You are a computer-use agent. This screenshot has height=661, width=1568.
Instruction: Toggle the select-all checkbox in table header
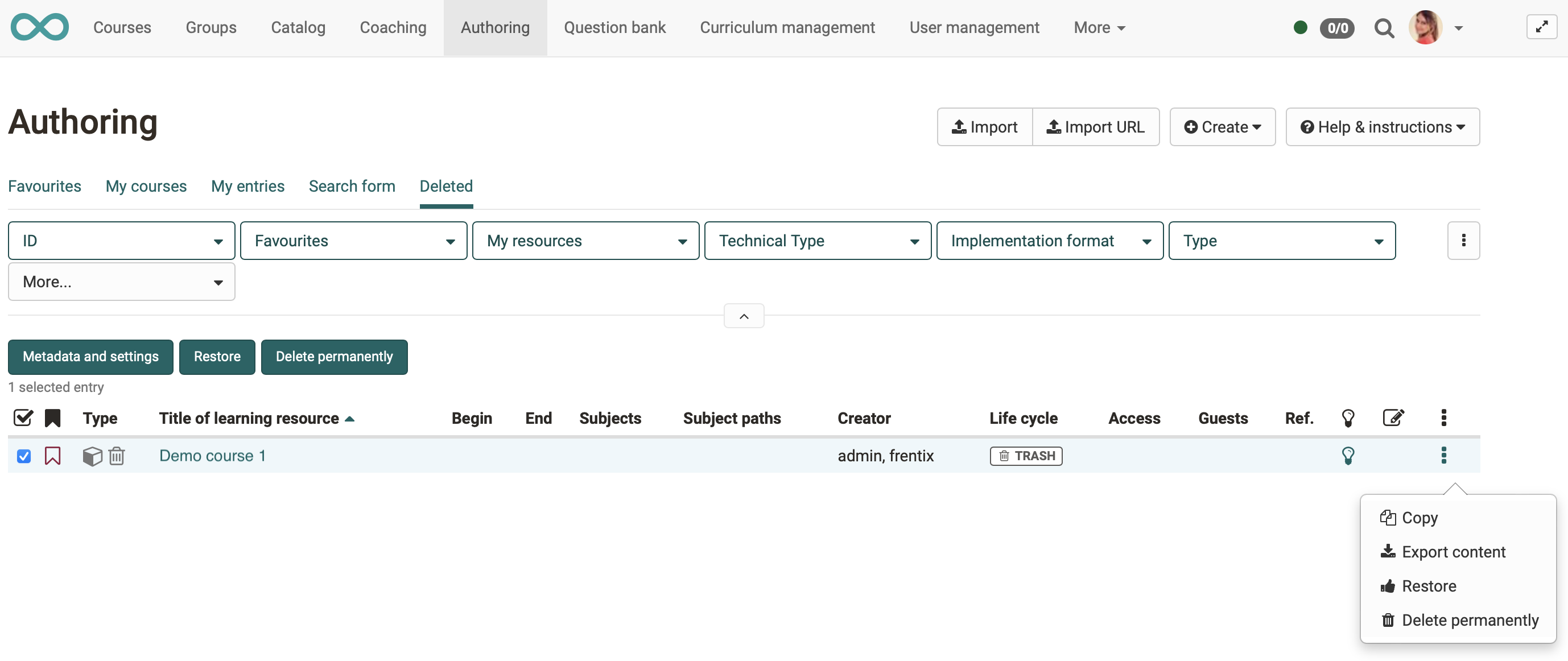click(x=23, y=418)
